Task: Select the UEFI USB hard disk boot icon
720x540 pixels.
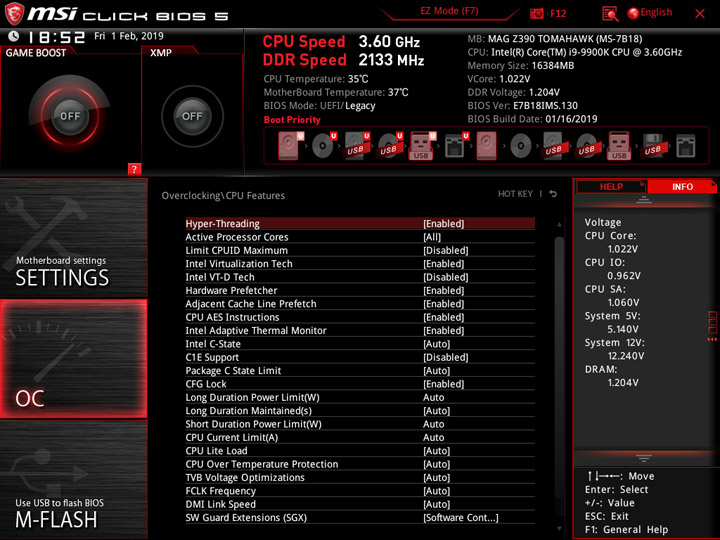Action: [357, 146]
